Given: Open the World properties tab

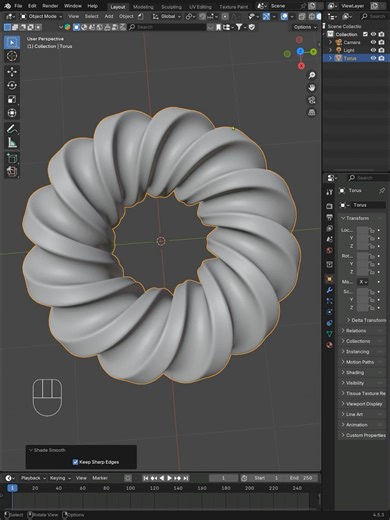Looking at the screenshot, I should (x=329, y=250).
